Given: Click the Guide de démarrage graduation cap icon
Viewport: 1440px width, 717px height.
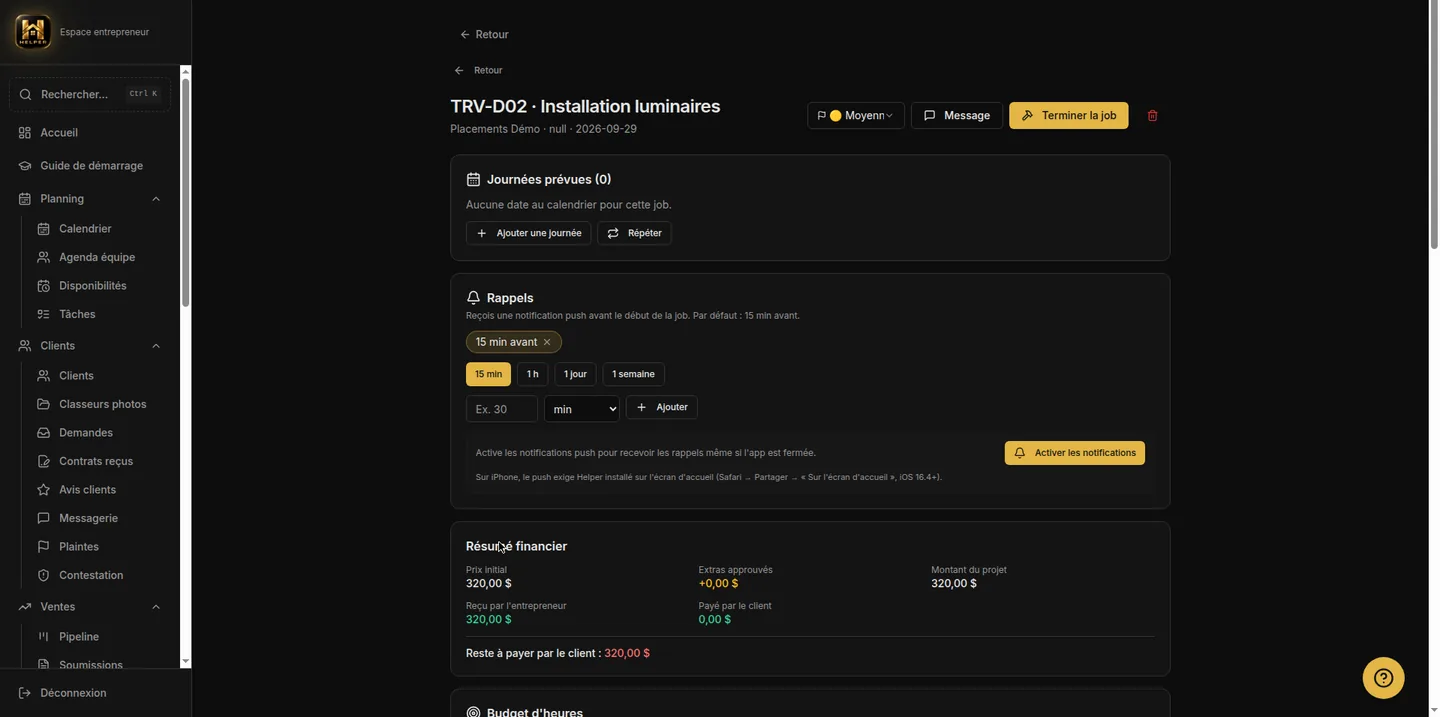Looking at the screenshot, I should 25,166.
